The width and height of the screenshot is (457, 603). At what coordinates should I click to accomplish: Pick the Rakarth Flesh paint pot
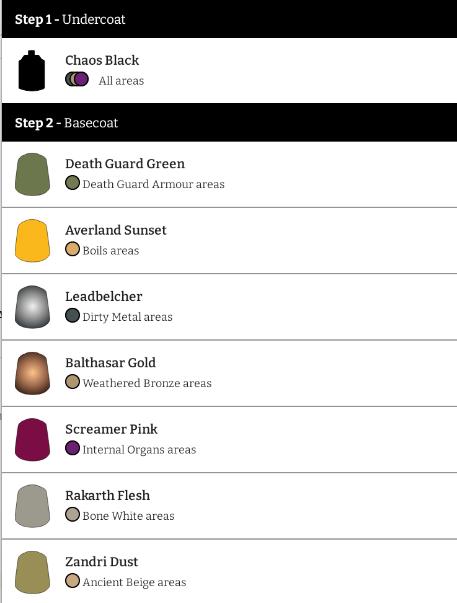tap(32, 506)
